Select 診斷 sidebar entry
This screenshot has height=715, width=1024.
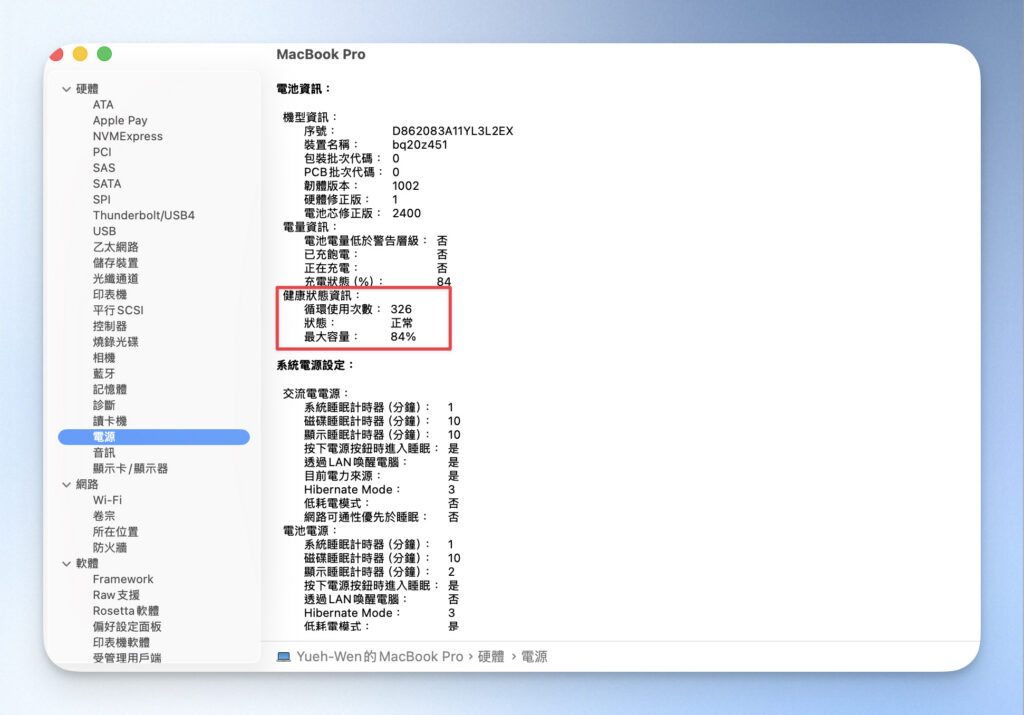tap(104, 405)
